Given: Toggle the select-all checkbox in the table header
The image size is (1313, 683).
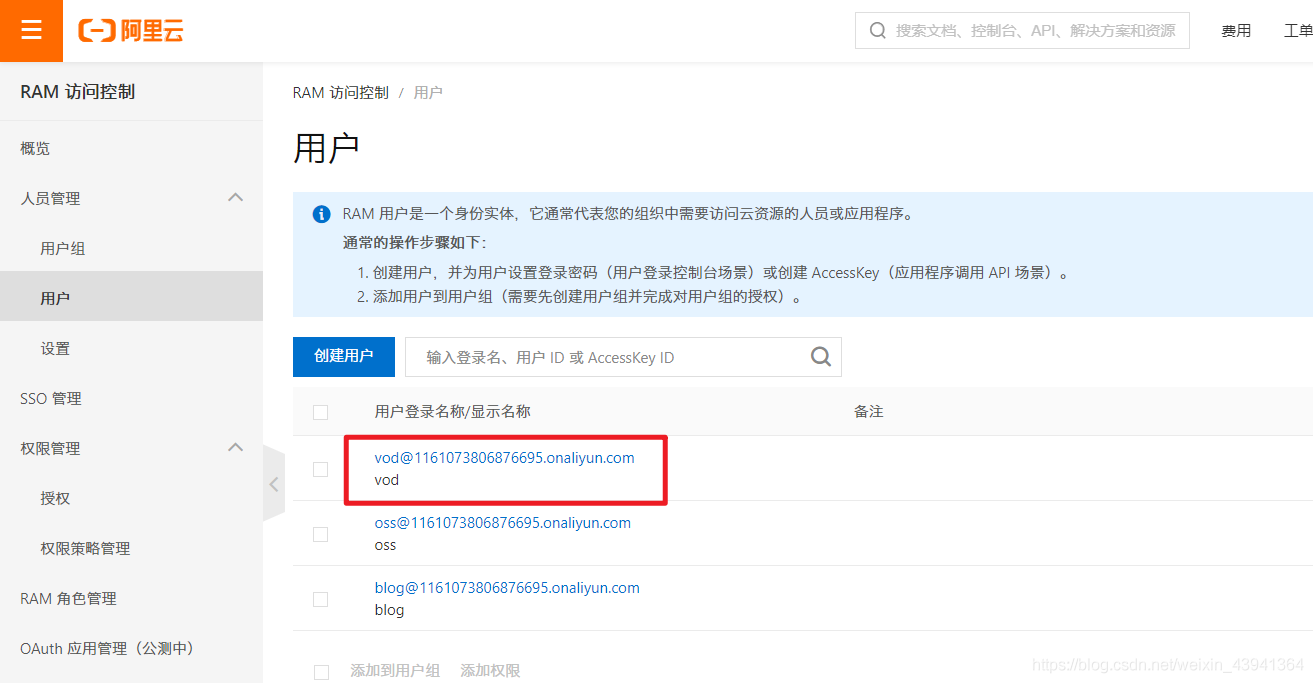Looking at the screenshot, I should [x=321, y=412].
